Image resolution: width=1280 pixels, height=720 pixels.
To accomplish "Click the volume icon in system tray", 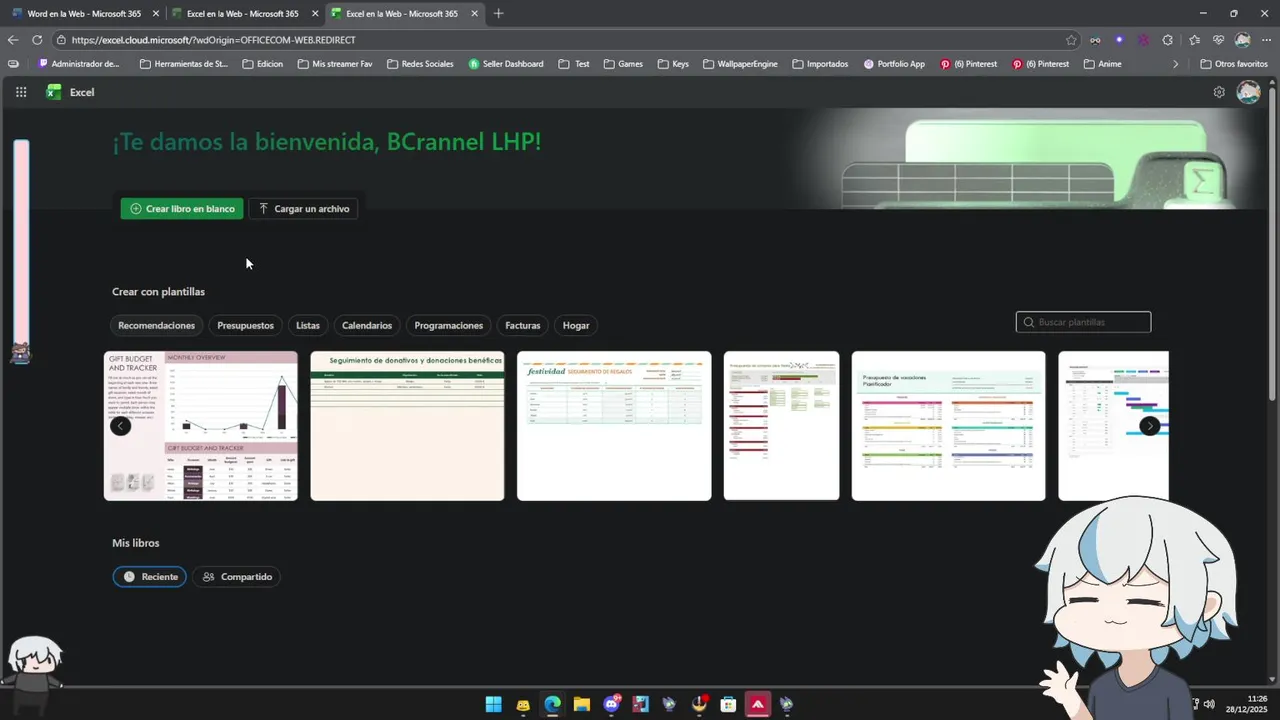I will coord(1209,704).
